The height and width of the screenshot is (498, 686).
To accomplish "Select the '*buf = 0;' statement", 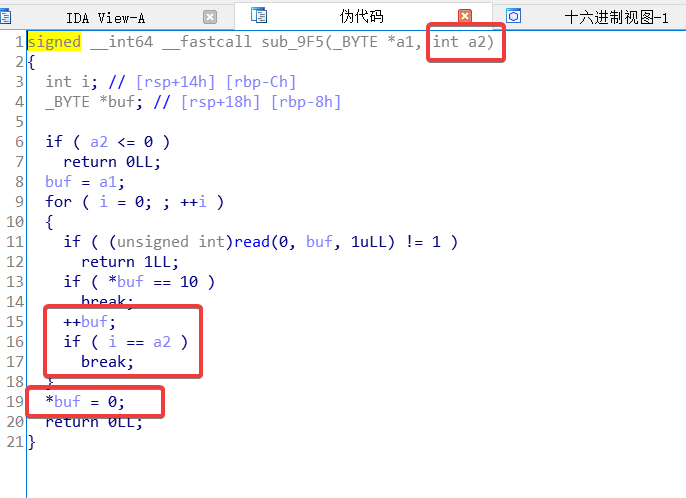I will 87,402.
